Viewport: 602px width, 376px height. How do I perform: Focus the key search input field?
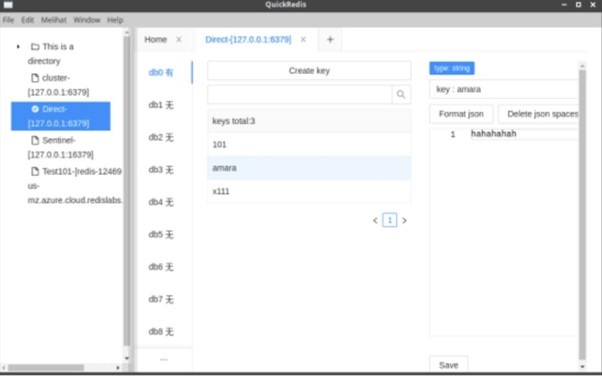tap(299, 94)
